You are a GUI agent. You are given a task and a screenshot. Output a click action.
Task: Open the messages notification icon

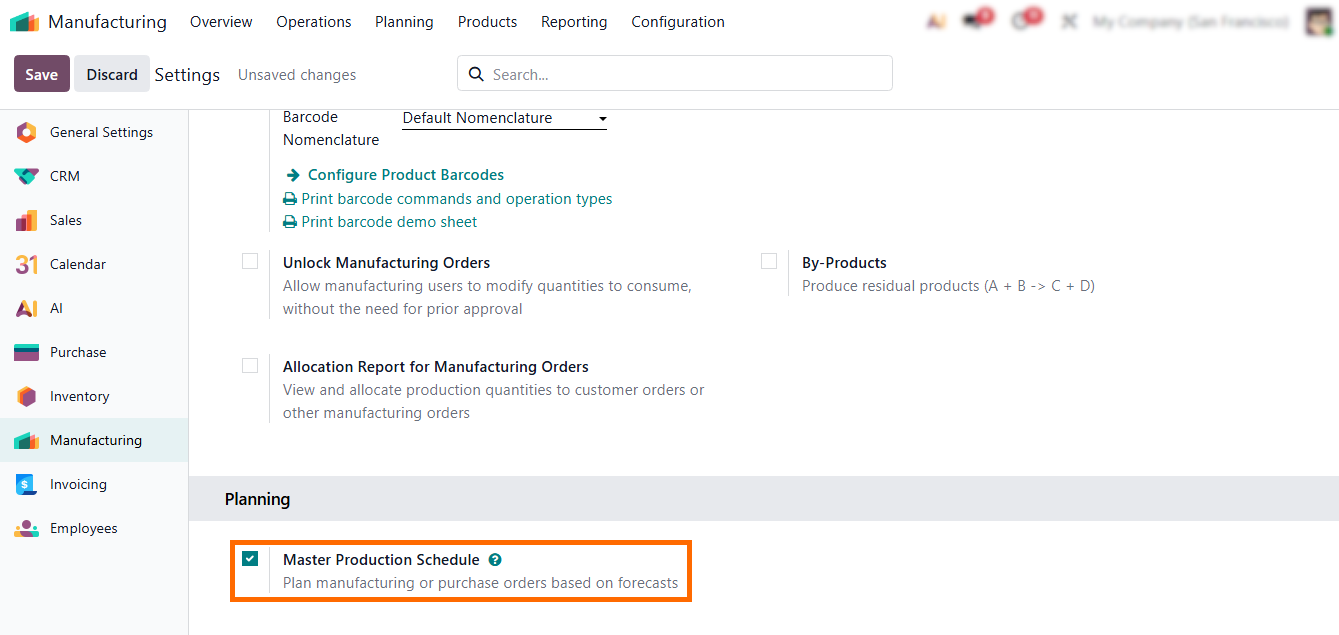[971, 22]
